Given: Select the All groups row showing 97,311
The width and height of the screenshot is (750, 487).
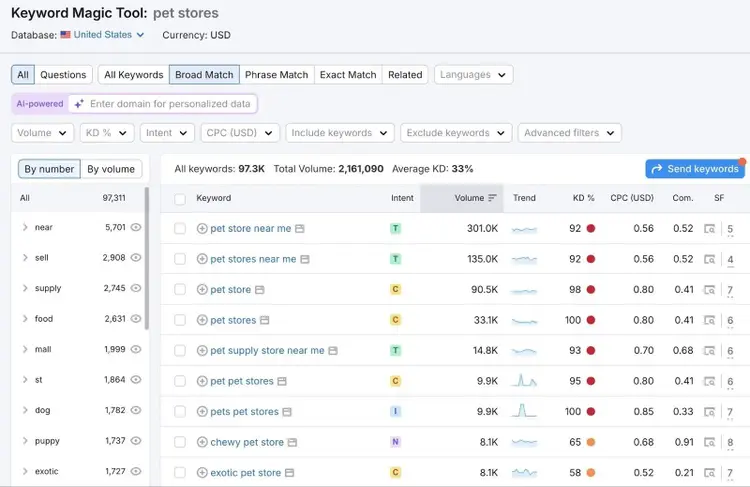Looking at the screenshot, I should (78, 198).
